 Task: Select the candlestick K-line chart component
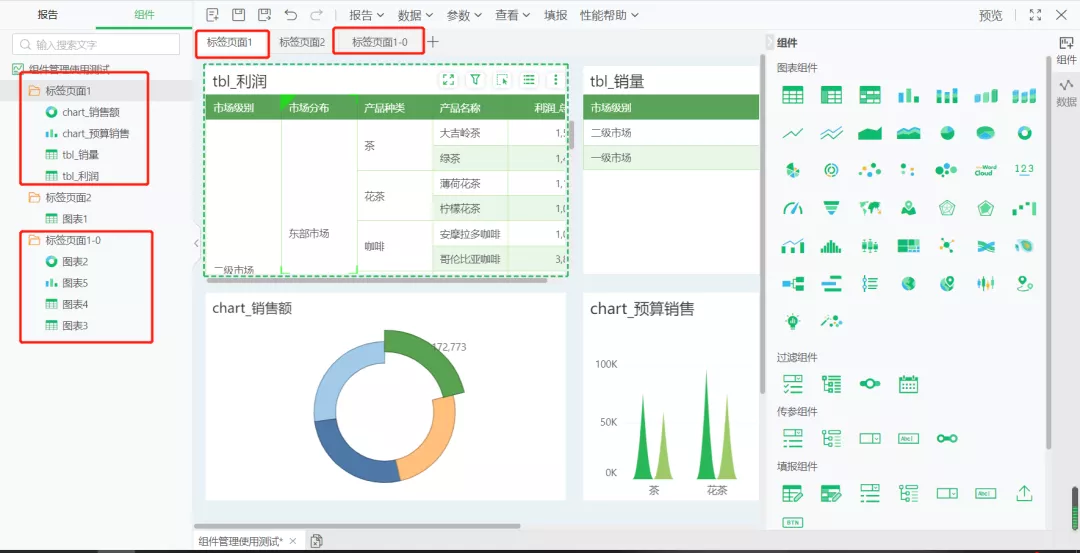click(x=986, y=282)
